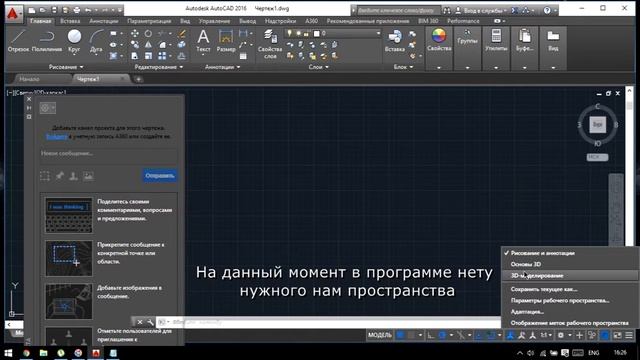This screenshot has width=640, height=360.
Task: Open Свойства слоя layer properties
Action: click(x=270, y=44)
